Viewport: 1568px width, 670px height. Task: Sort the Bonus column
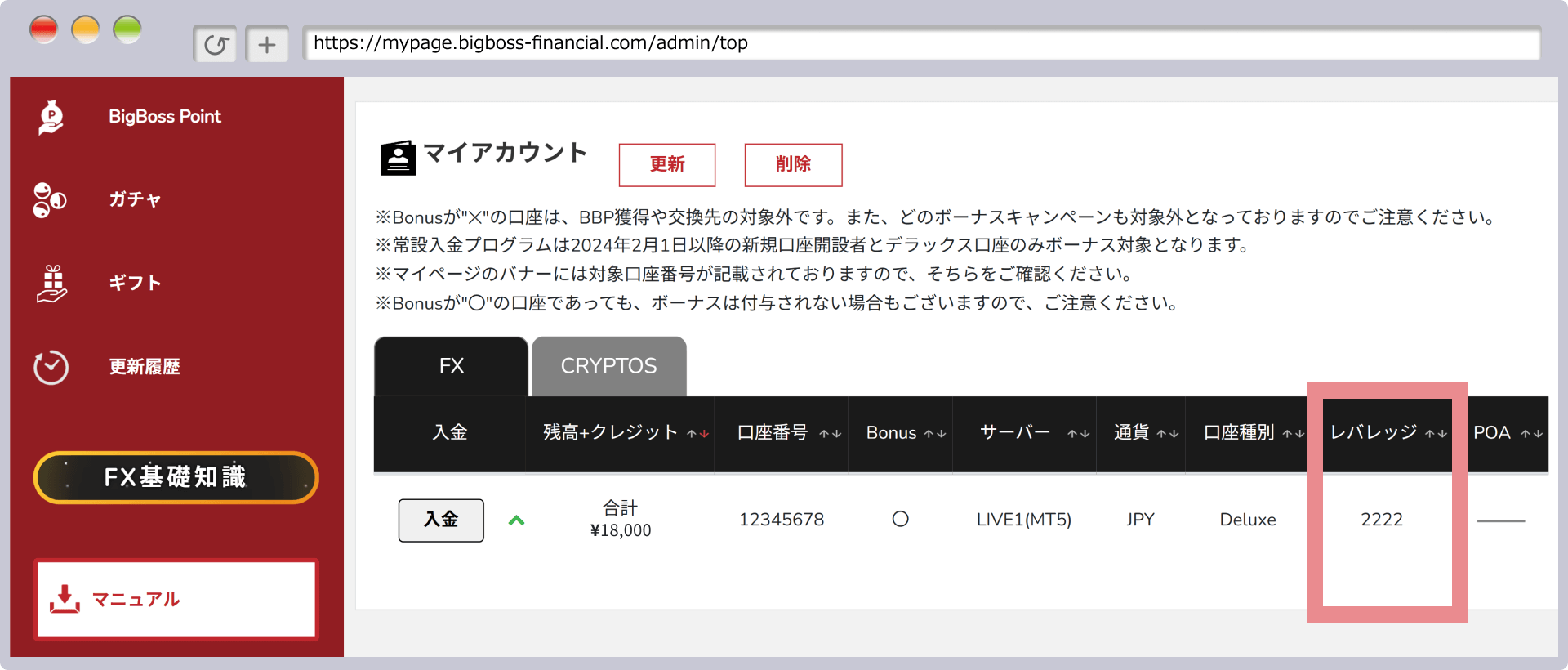pyautogui.click(x=935, y=434)
